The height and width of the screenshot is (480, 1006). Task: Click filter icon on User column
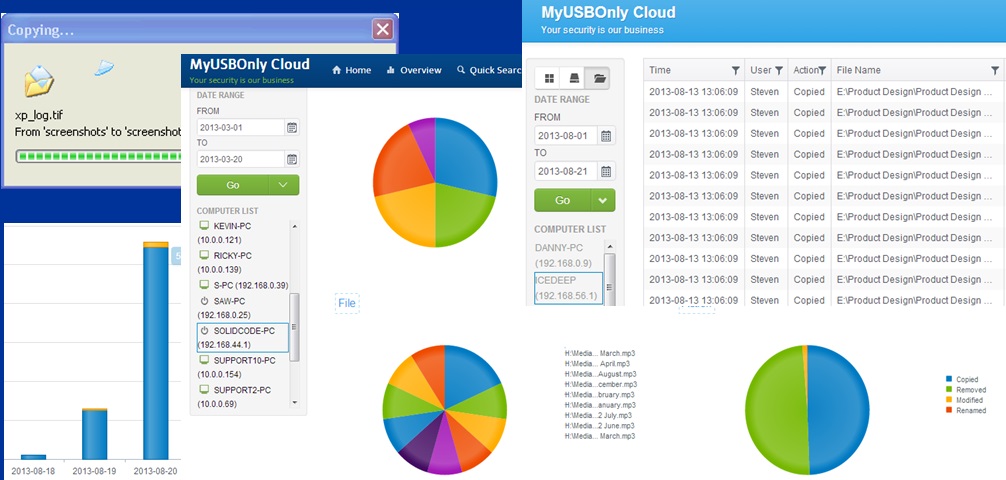779,70
